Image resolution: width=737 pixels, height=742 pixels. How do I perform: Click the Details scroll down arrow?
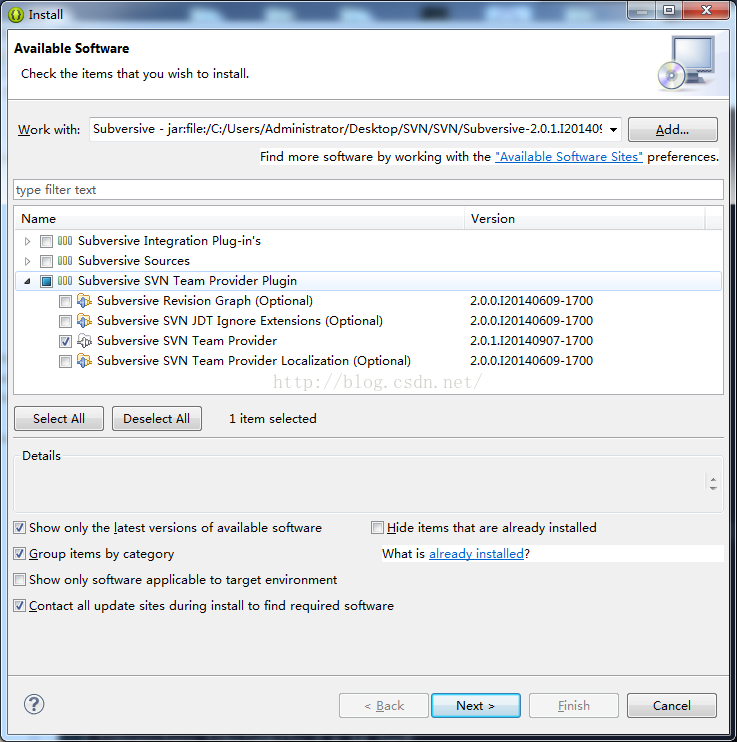click(x=713, y=487)
